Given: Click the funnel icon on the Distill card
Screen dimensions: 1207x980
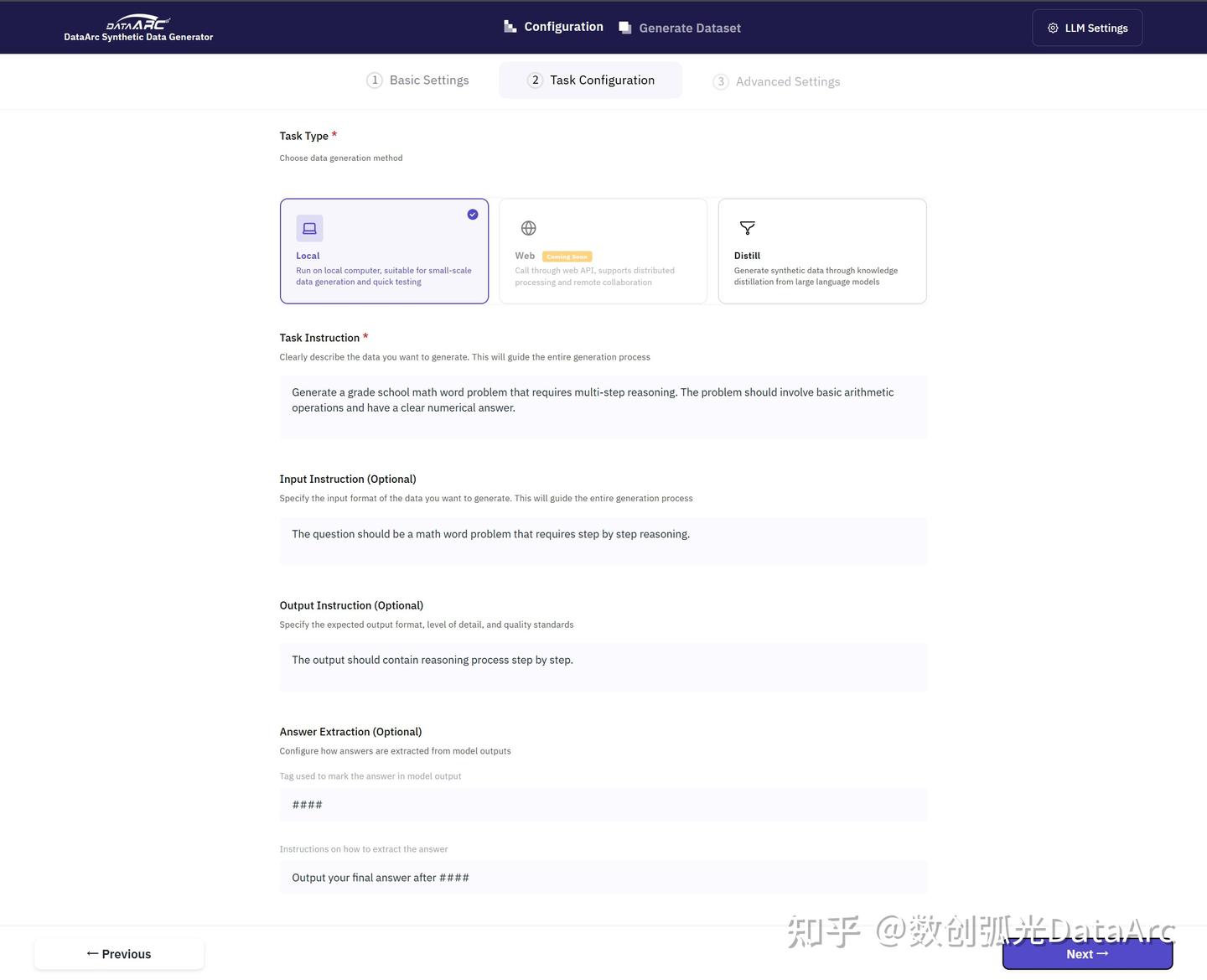Looking at the screenshot, I should coord(747,227).
